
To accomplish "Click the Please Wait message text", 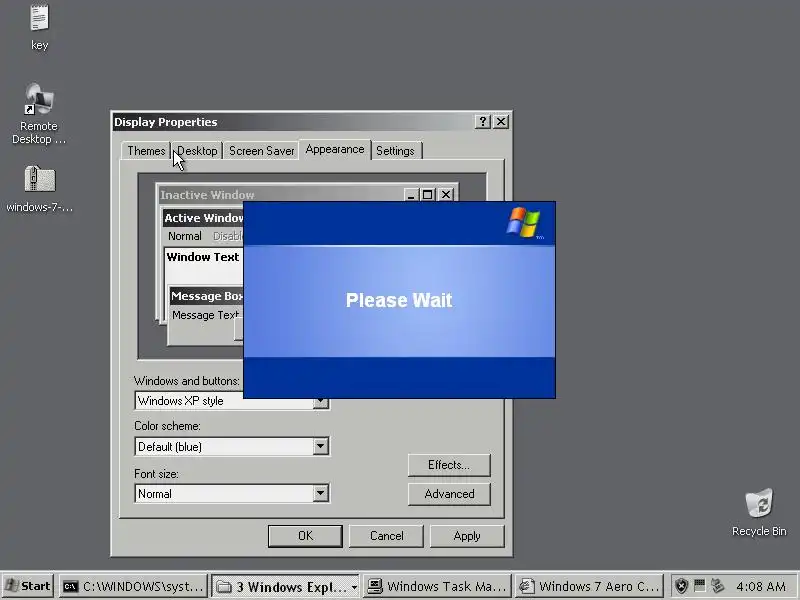I will coord(399,300).
